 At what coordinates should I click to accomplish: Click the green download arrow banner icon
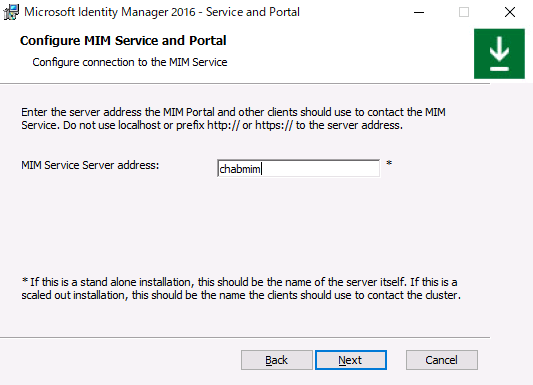tap(499, 54)
